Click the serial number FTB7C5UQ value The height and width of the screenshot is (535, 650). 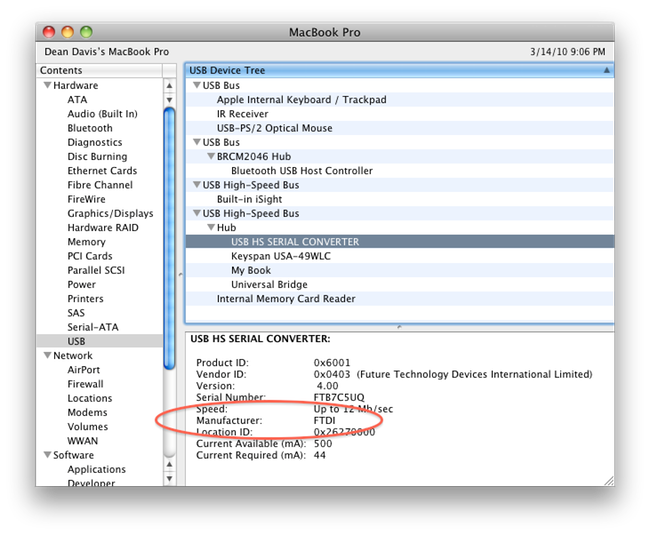[x=339, y=397]
